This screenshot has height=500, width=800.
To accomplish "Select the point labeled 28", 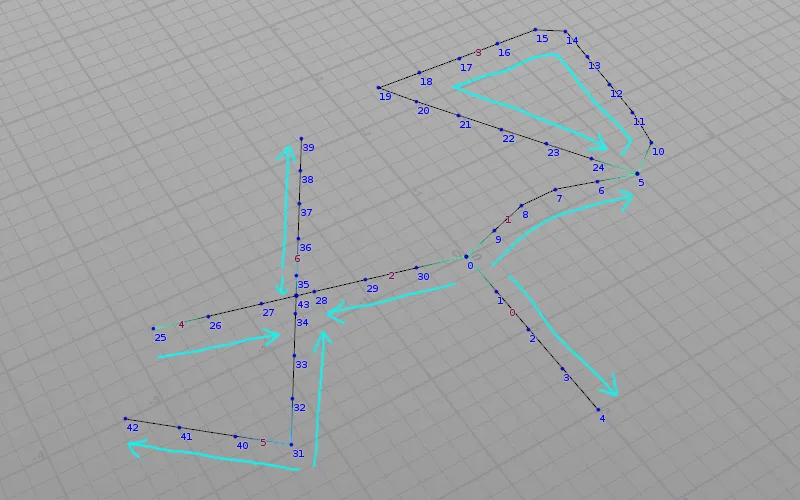I will click(314, 291).
